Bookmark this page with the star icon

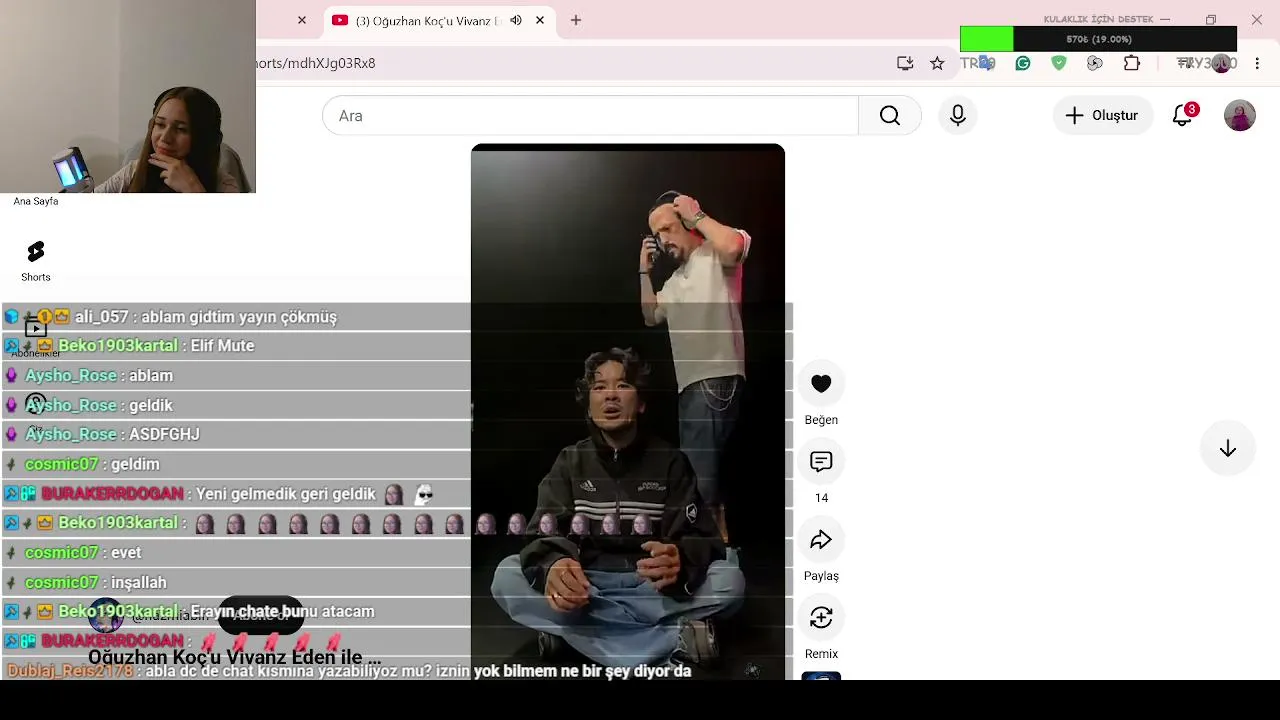(937, 63)
